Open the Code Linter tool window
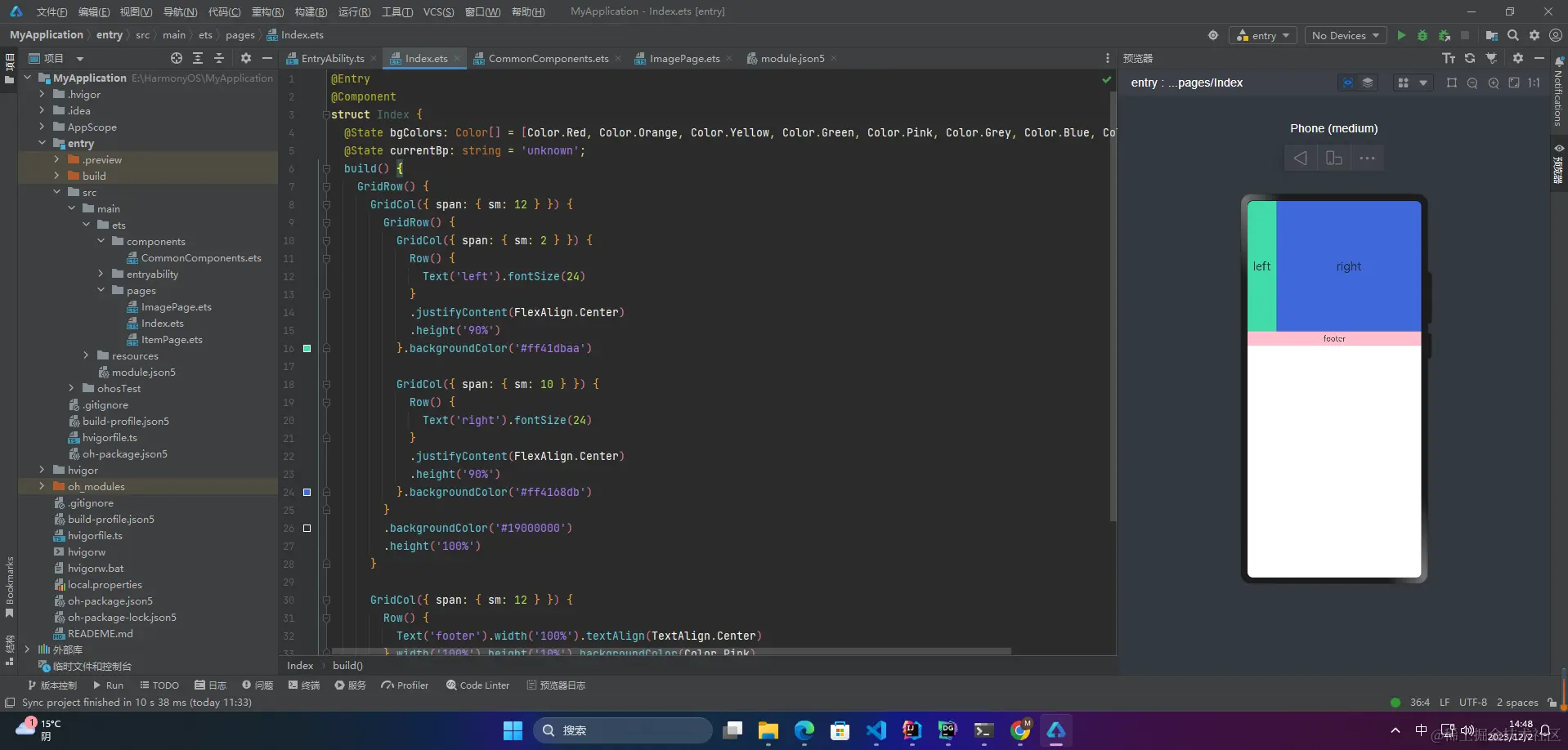1568x750 pixels. coord(477,685)
